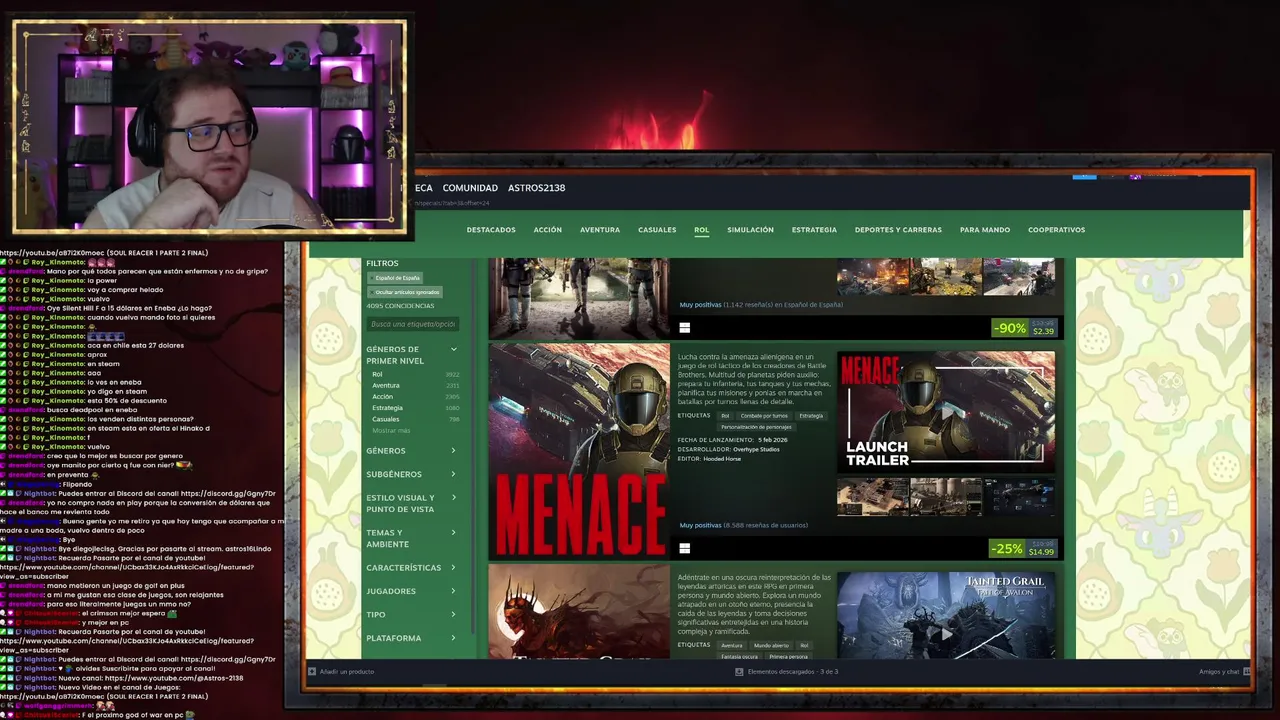This screenshot has width=1280, height=720.
Task: Open the Comunidad menu
Action: tap(470, 188)
